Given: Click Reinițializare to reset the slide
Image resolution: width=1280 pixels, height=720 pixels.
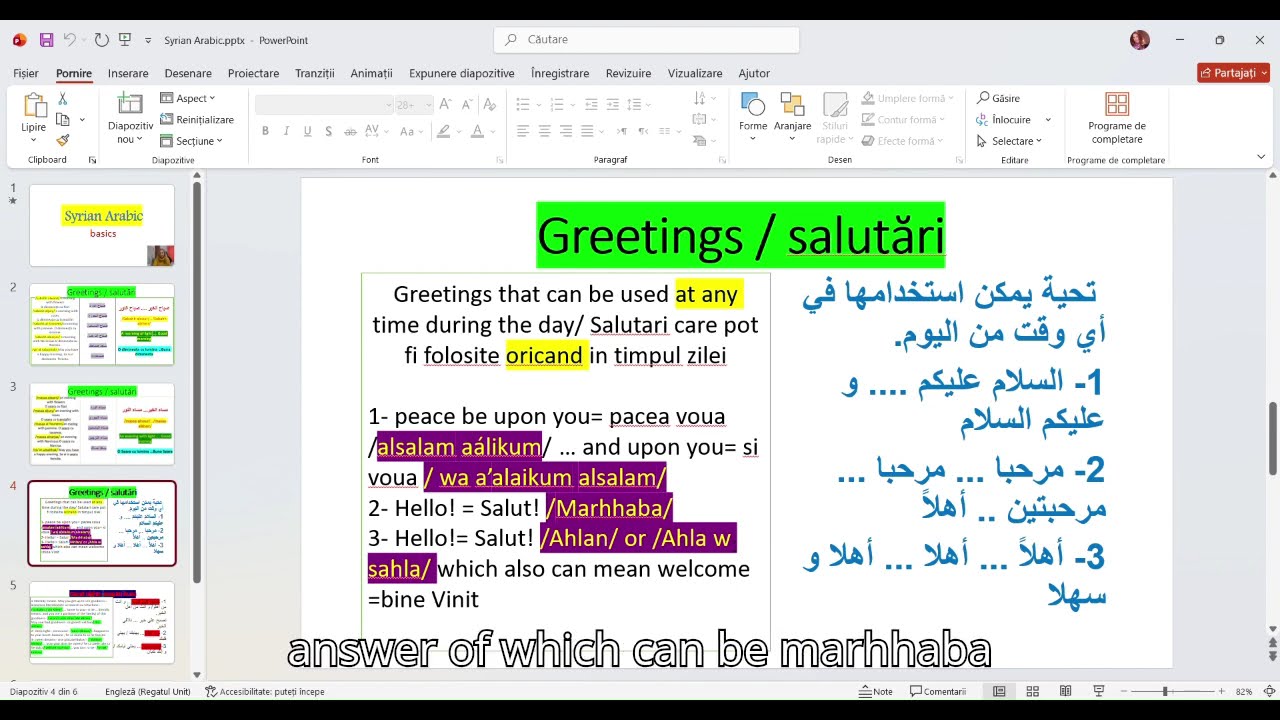Looking at the screenshot, I should (x=197, y=120).
